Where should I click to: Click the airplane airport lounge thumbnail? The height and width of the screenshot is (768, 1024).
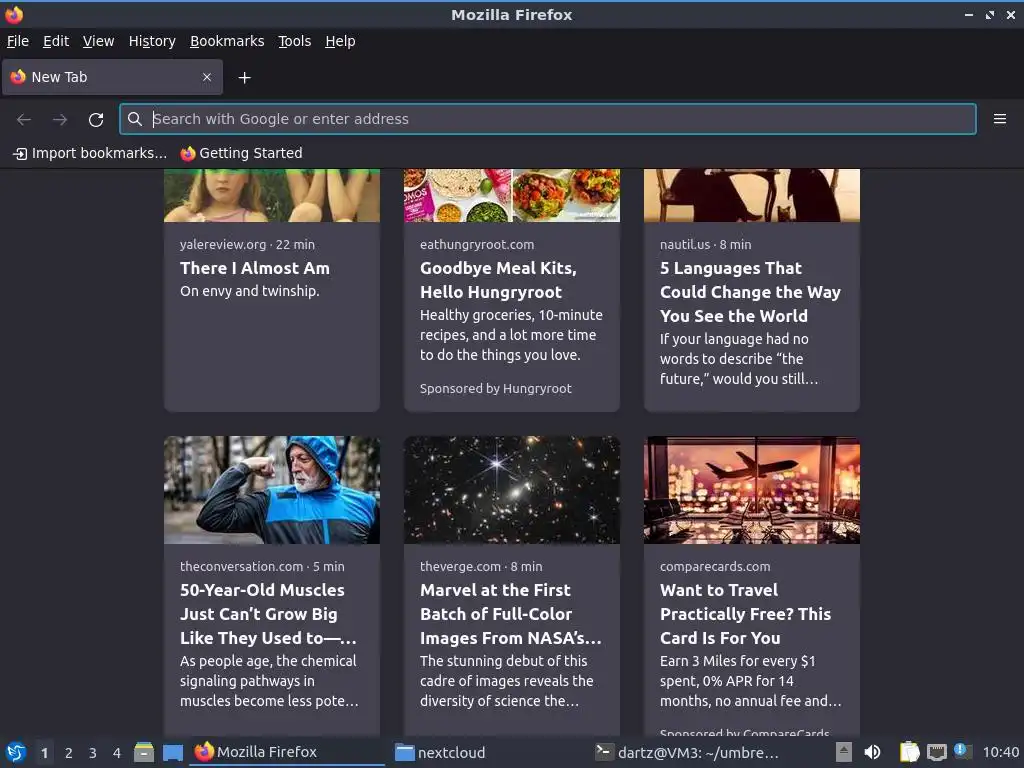(x=752, y=490)
